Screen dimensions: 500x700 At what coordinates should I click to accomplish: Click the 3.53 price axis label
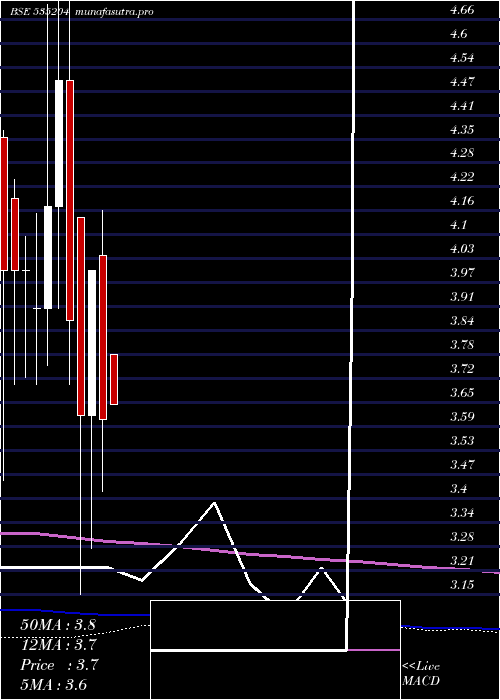pyautogui.click(x=462, y=441)
